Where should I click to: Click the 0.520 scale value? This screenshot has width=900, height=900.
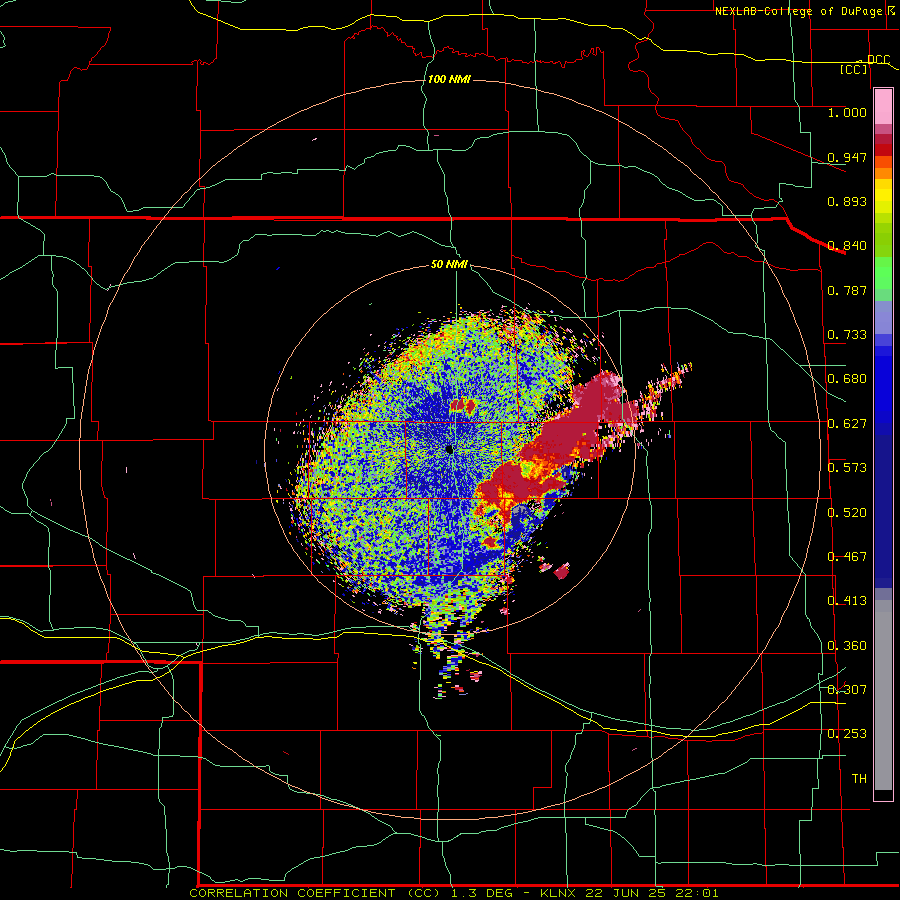847,513
